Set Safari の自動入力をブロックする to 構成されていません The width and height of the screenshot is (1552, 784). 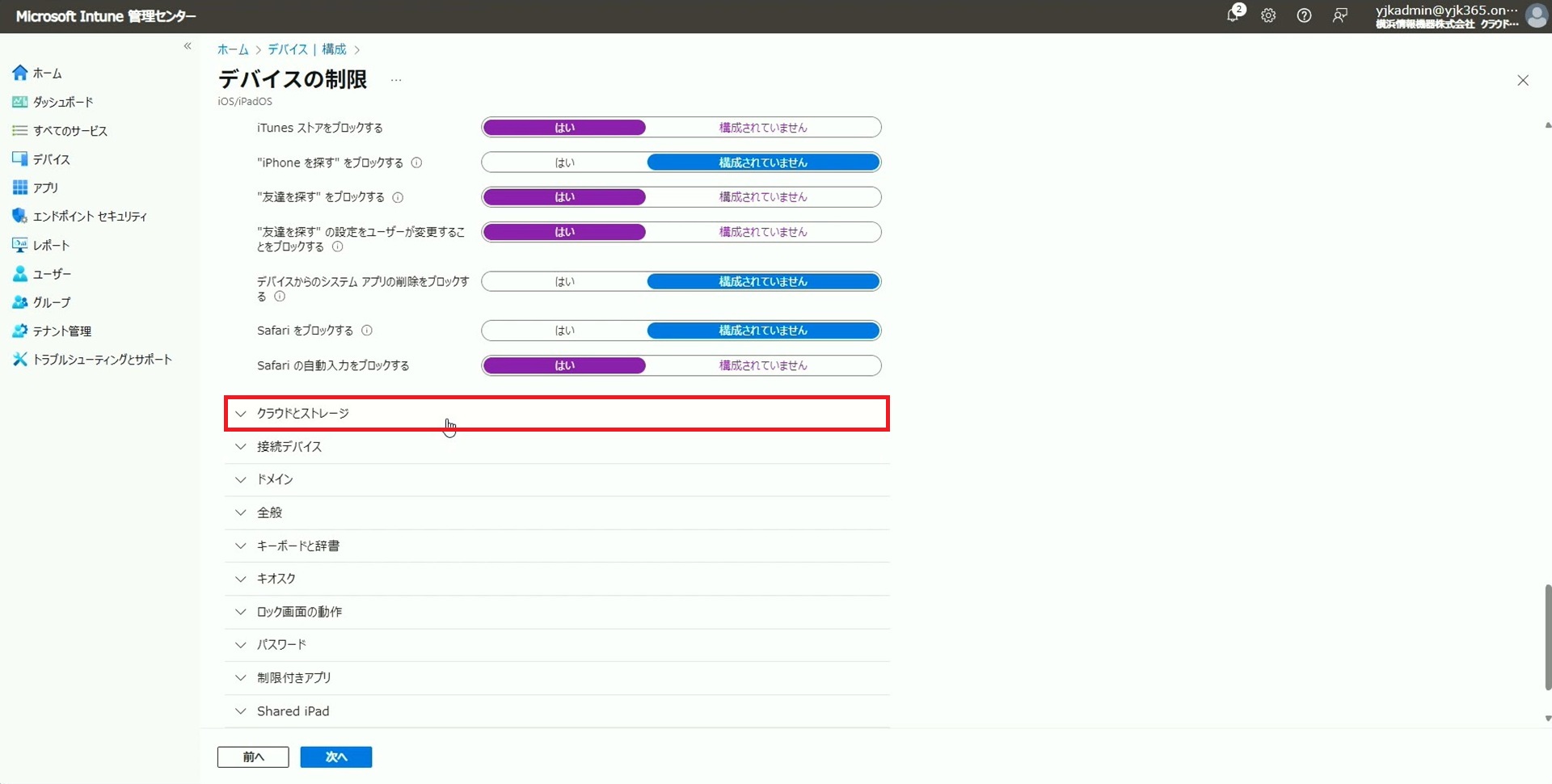[762, 365]
